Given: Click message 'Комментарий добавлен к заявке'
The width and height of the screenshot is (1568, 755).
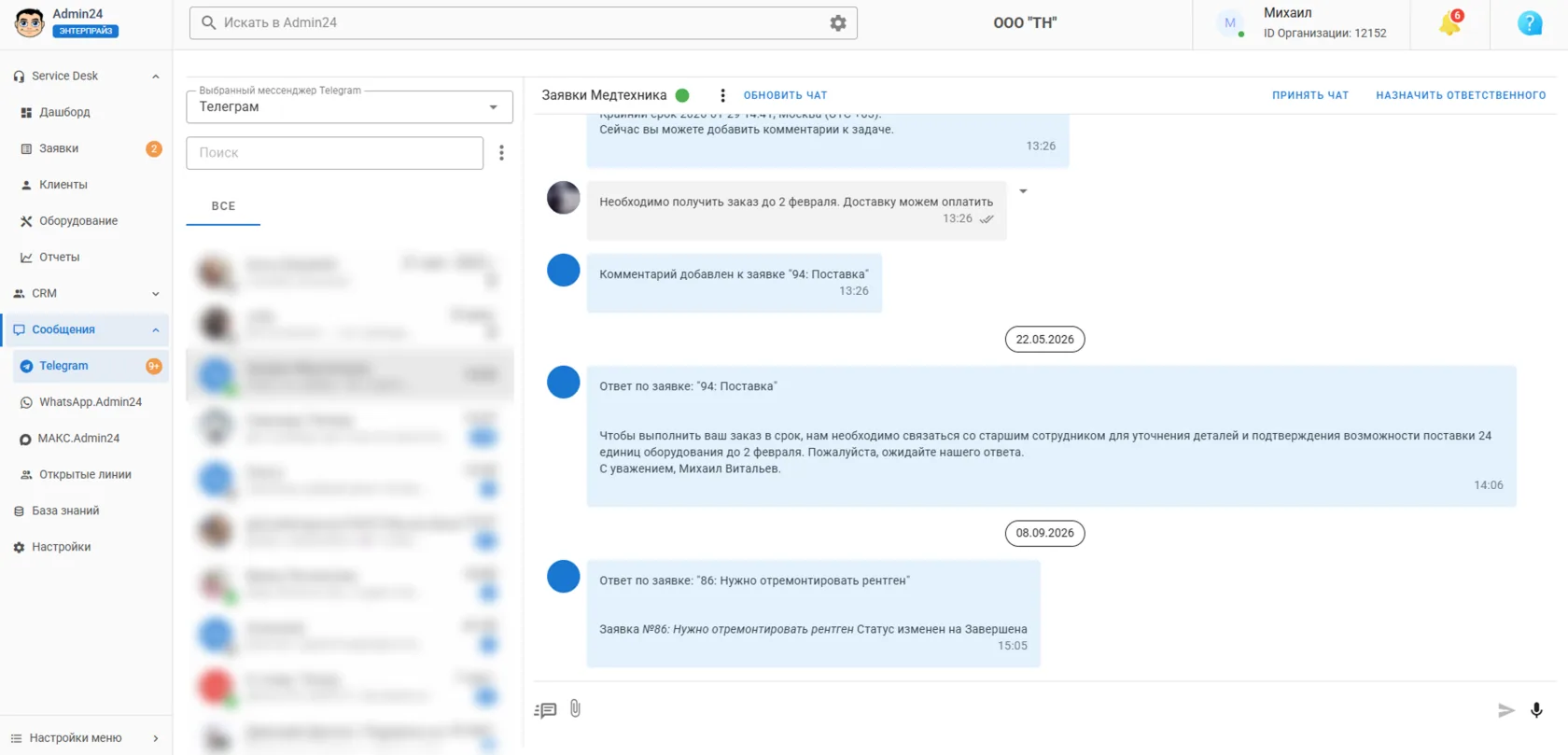Looking at the screenshot, I should click(734, 283).
